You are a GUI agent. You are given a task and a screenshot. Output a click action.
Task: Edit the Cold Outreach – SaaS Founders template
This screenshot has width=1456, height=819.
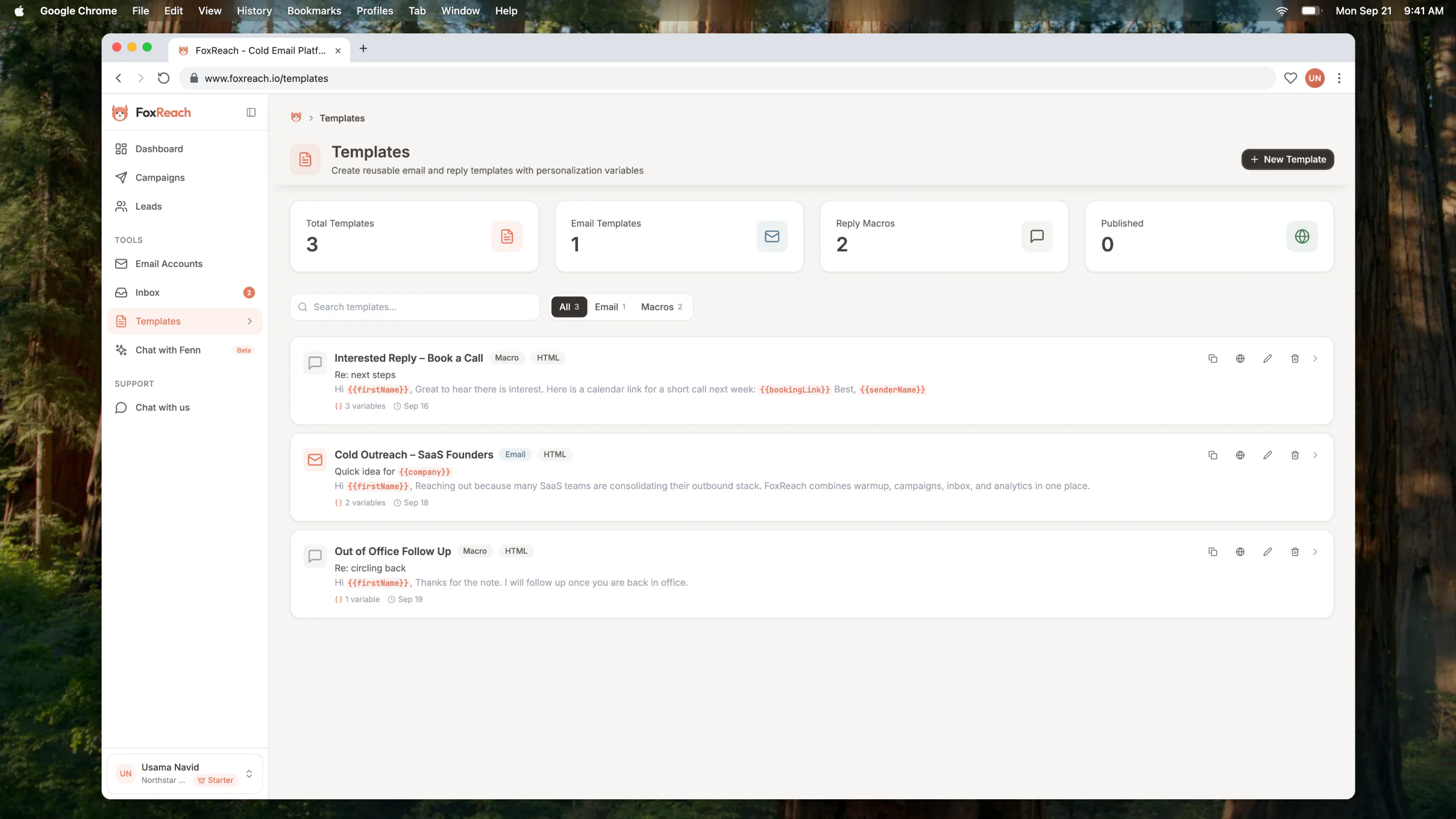click(x=1268, y=456)
